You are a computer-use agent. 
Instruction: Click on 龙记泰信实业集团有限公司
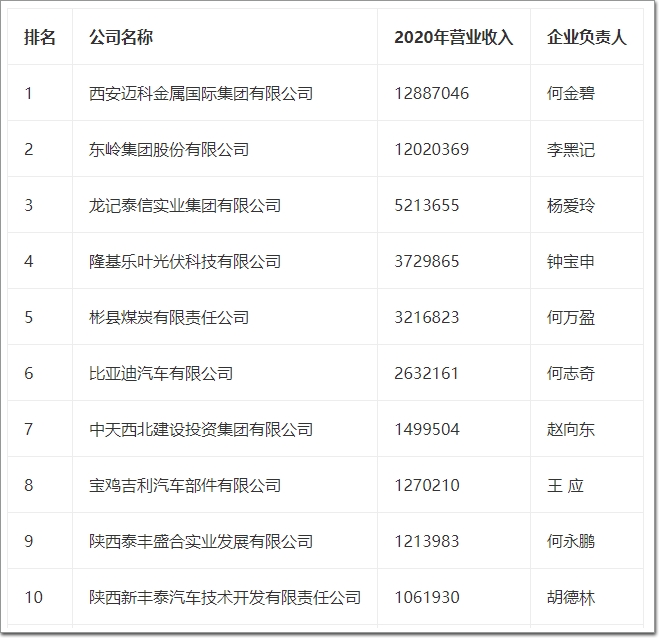click(x=185, y=205)
